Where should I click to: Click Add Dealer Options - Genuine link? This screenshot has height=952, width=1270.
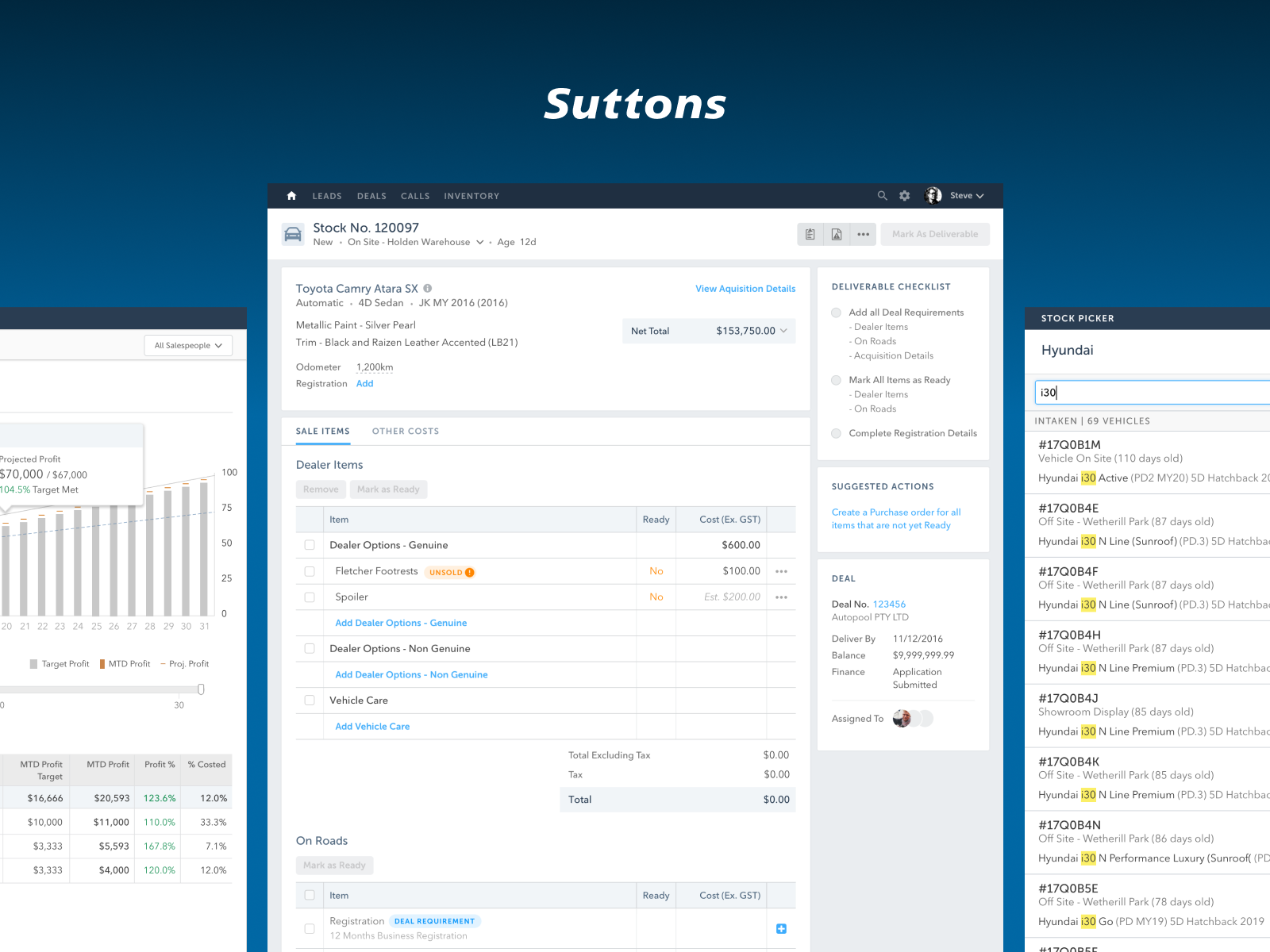coord(401,624)
